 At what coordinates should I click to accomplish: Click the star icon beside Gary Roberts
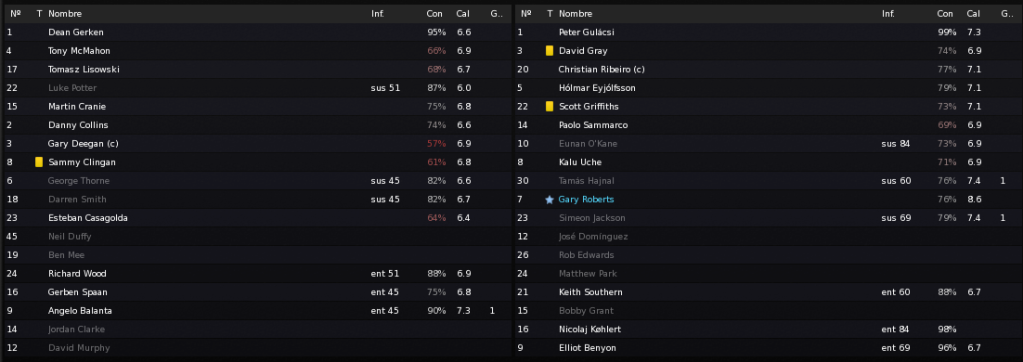click(549, 200)
